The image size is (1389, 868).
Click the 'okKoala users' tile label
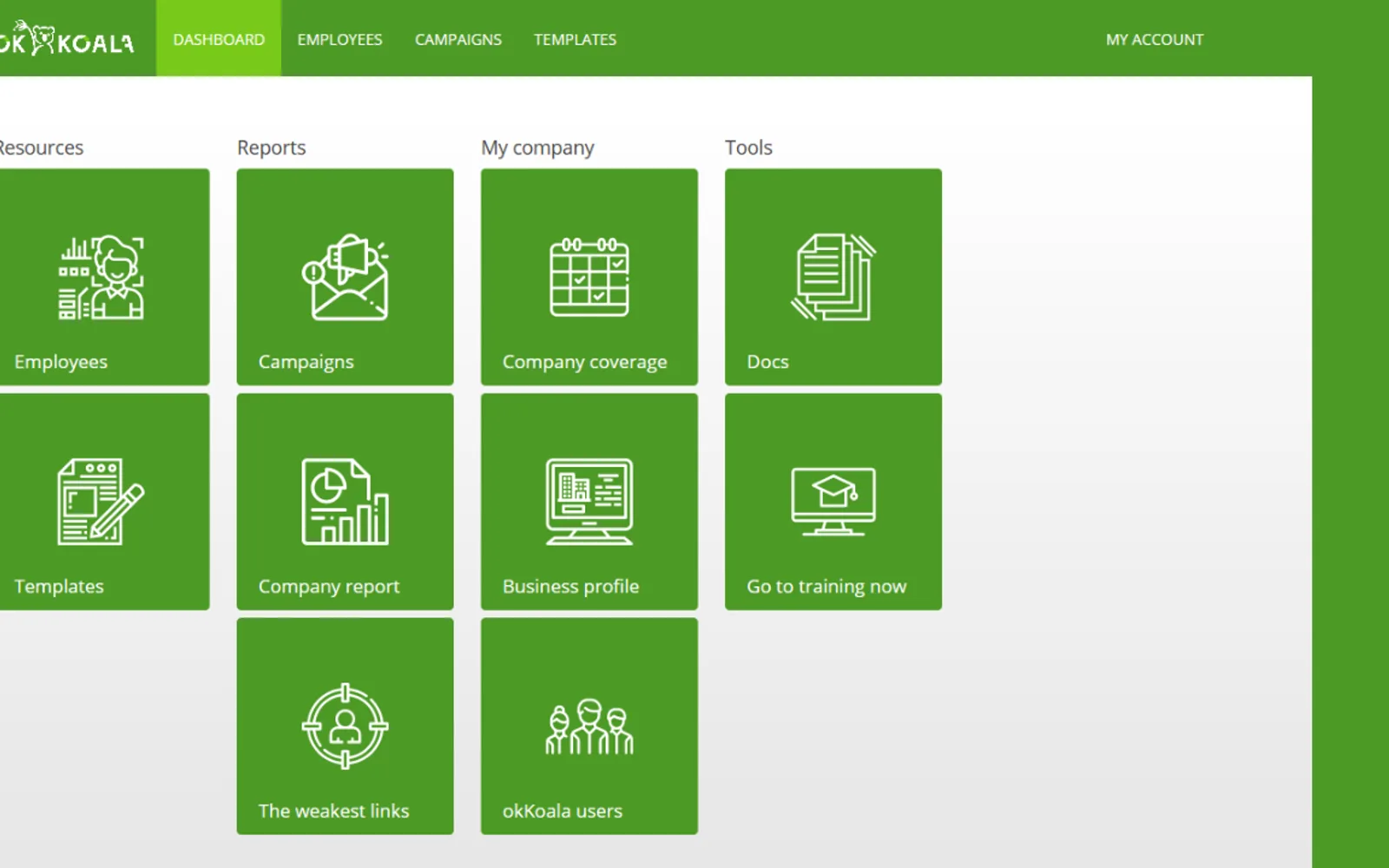tap(563, 811)
